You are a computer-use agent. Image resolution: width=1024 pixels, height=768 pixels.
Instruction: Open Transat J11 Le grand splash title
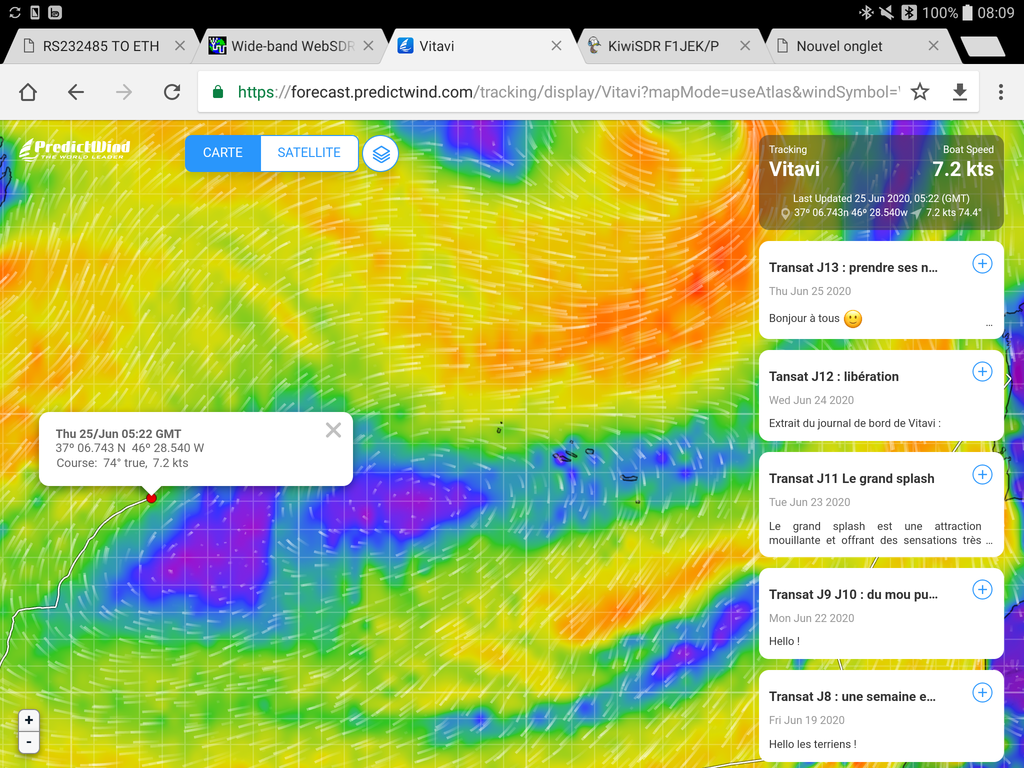(x=851, y=479)
